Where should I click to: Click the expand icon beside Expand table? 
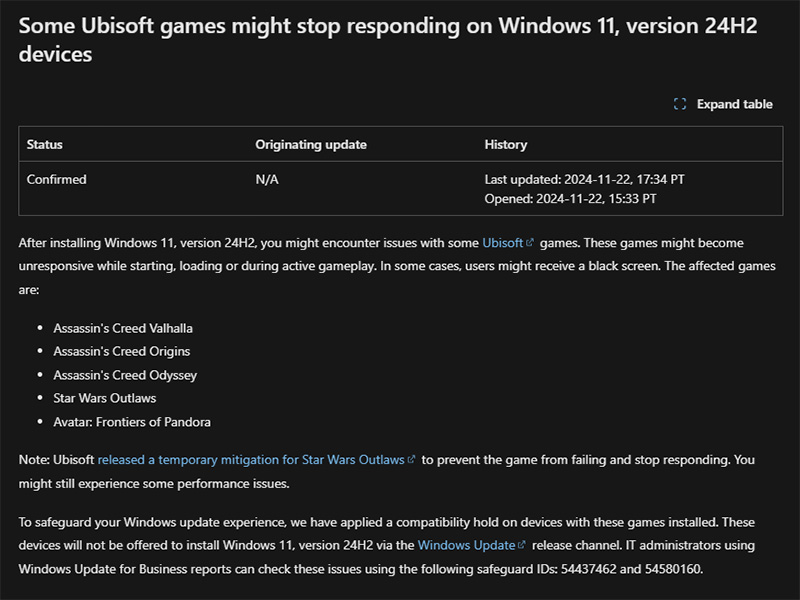tap(680, 104)
